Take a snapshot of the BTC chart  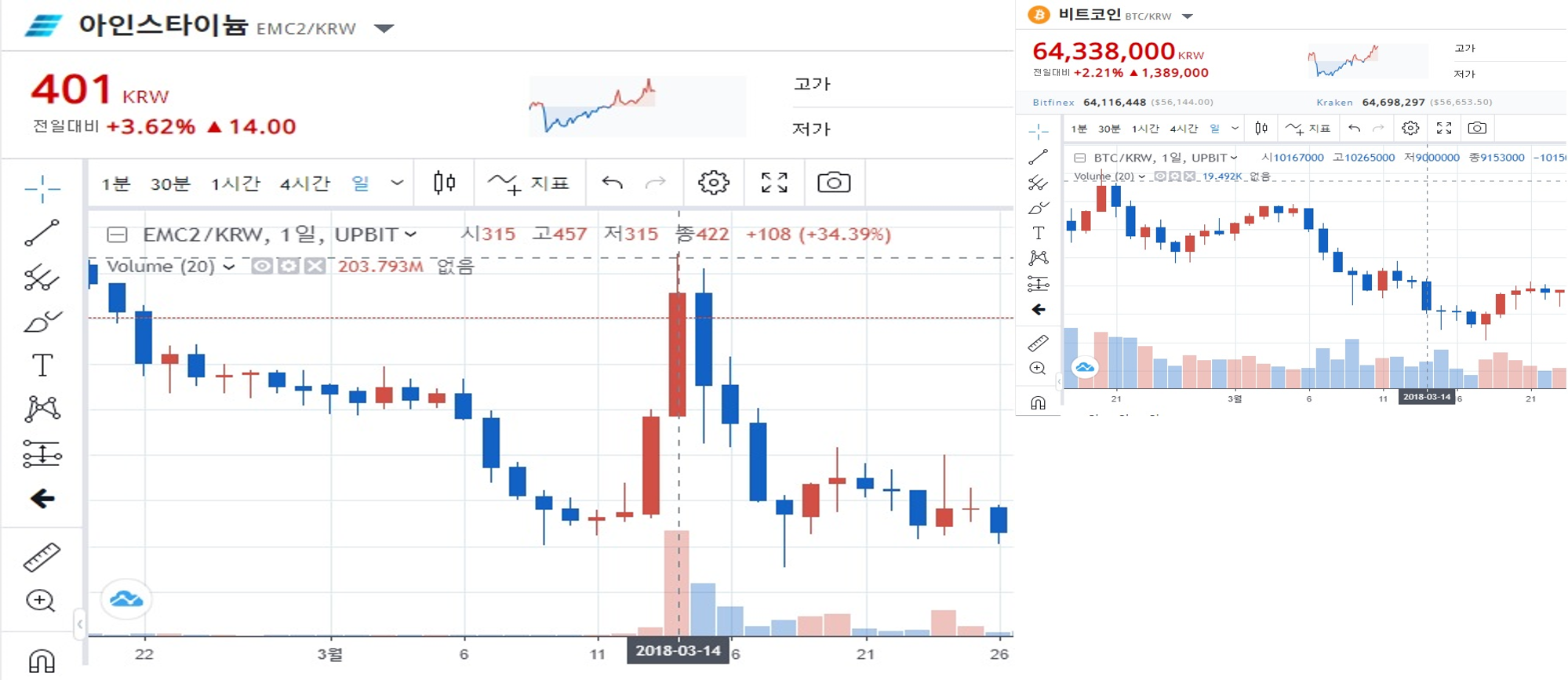point(1477,128)
